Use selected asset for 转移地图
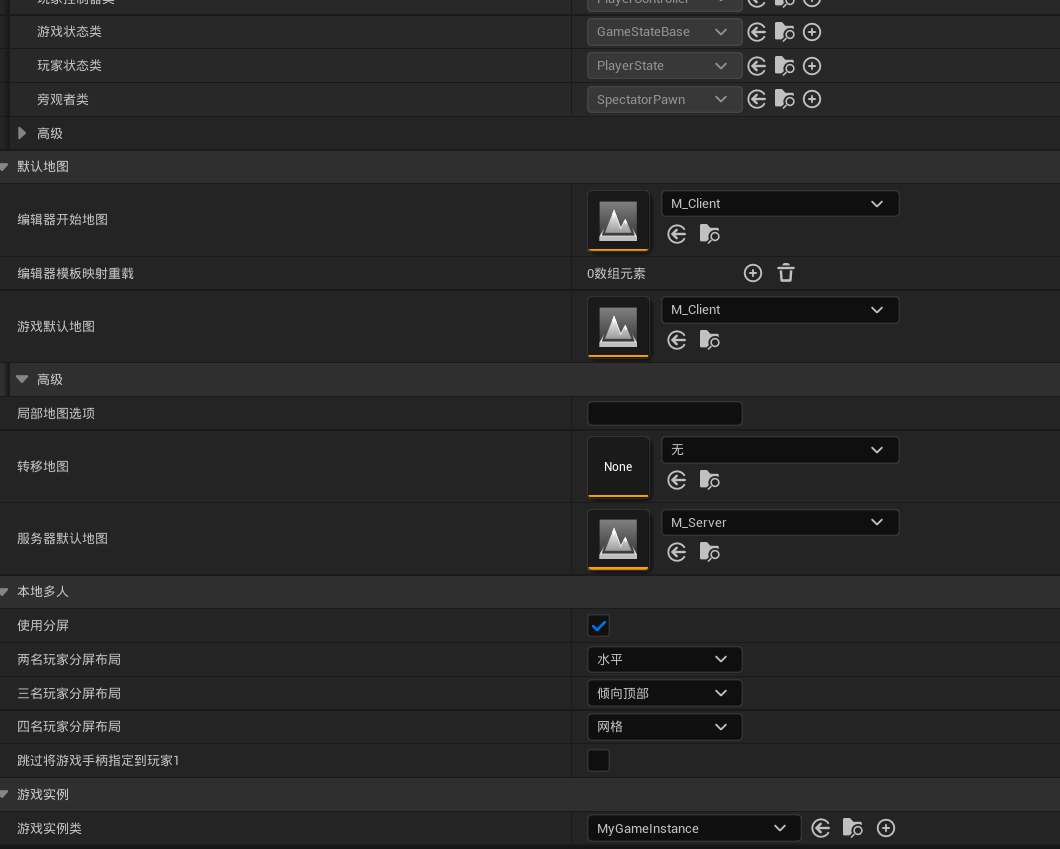 click(x=677, y=480)
